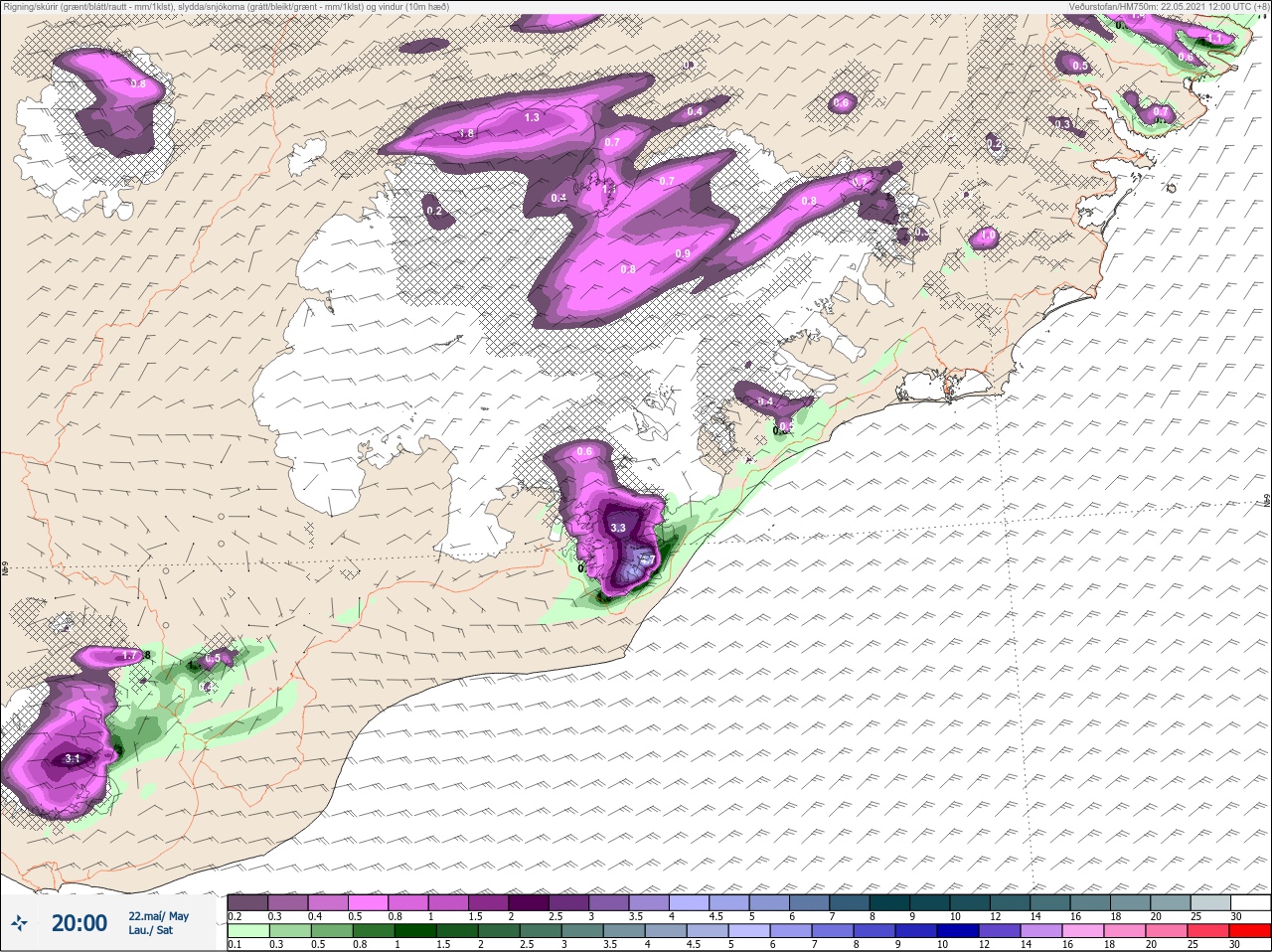
Task: Click the 0.1 label on rain scale
Action: pyautogui.click(x=236, y=945)
